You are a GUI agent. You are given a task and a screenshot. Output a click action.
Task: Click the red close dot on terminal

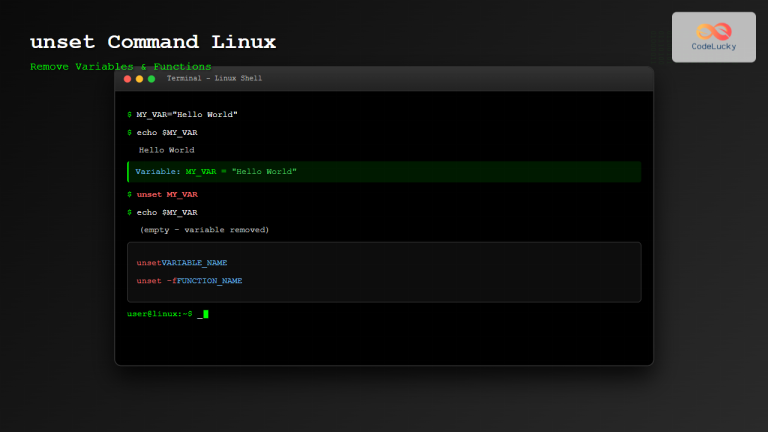tap(127, 79)
